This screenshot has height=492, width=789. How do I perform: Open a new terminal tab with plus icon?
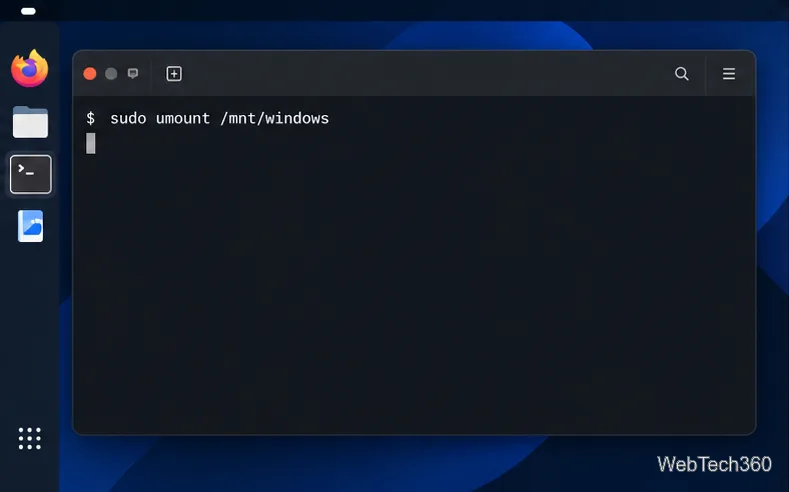[174, 74]
